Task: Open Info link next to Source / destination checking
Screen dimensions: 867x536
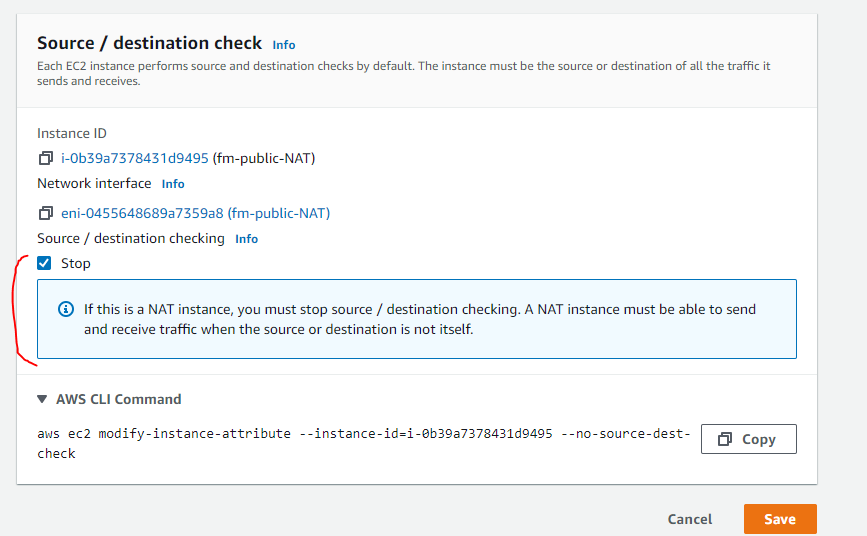Action: [246, 239]
